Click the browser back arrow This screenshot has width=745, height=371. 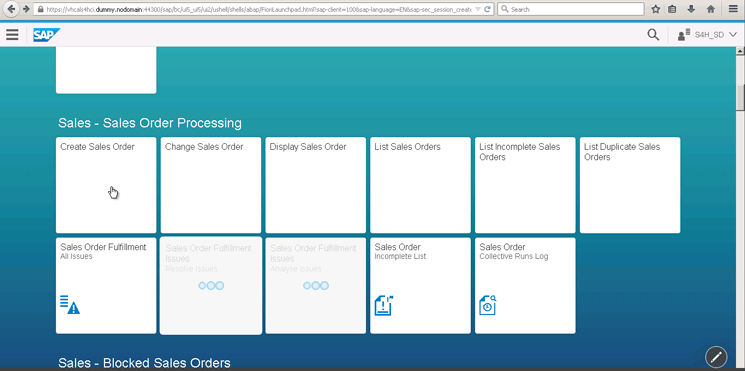coord(11,9)
